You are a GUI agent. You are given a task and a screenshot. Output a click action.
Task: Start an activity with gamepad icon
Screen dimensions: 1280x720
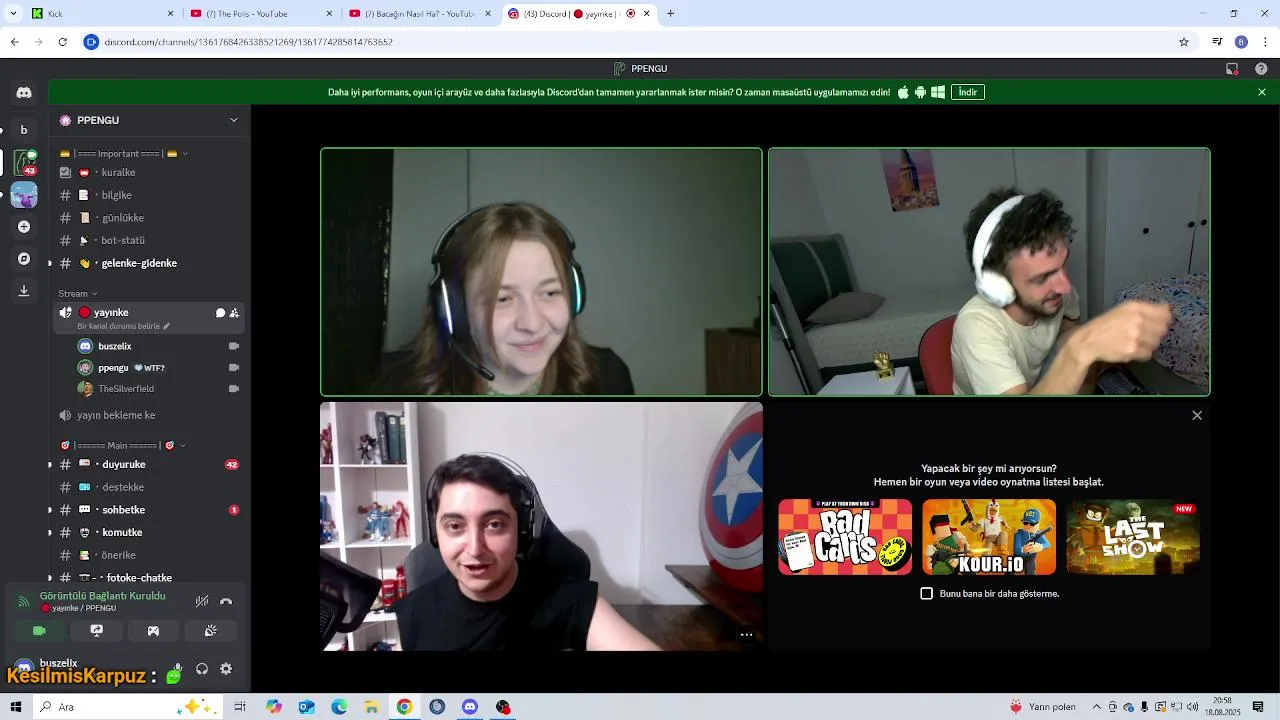[153, 631]
